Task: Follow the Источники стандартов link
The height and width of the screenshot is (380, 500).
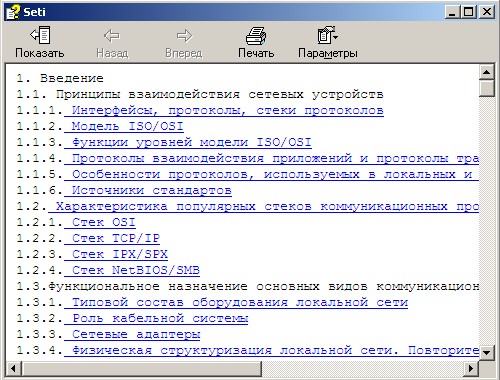Action: tap(148, 190)
